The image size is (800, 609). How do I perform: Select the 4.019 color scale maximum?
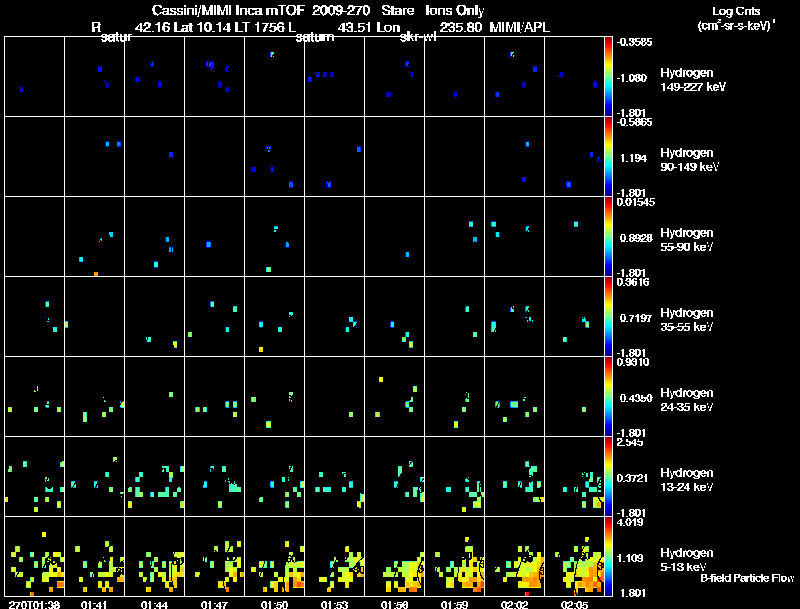pyautogui.click(x=630, y=522)
